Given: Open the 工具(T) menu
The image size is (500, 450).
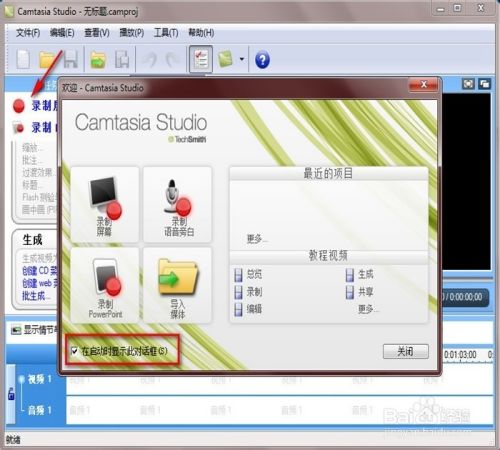Looking at the screenshot, I should pyautogui.click(x=166, y=33).
